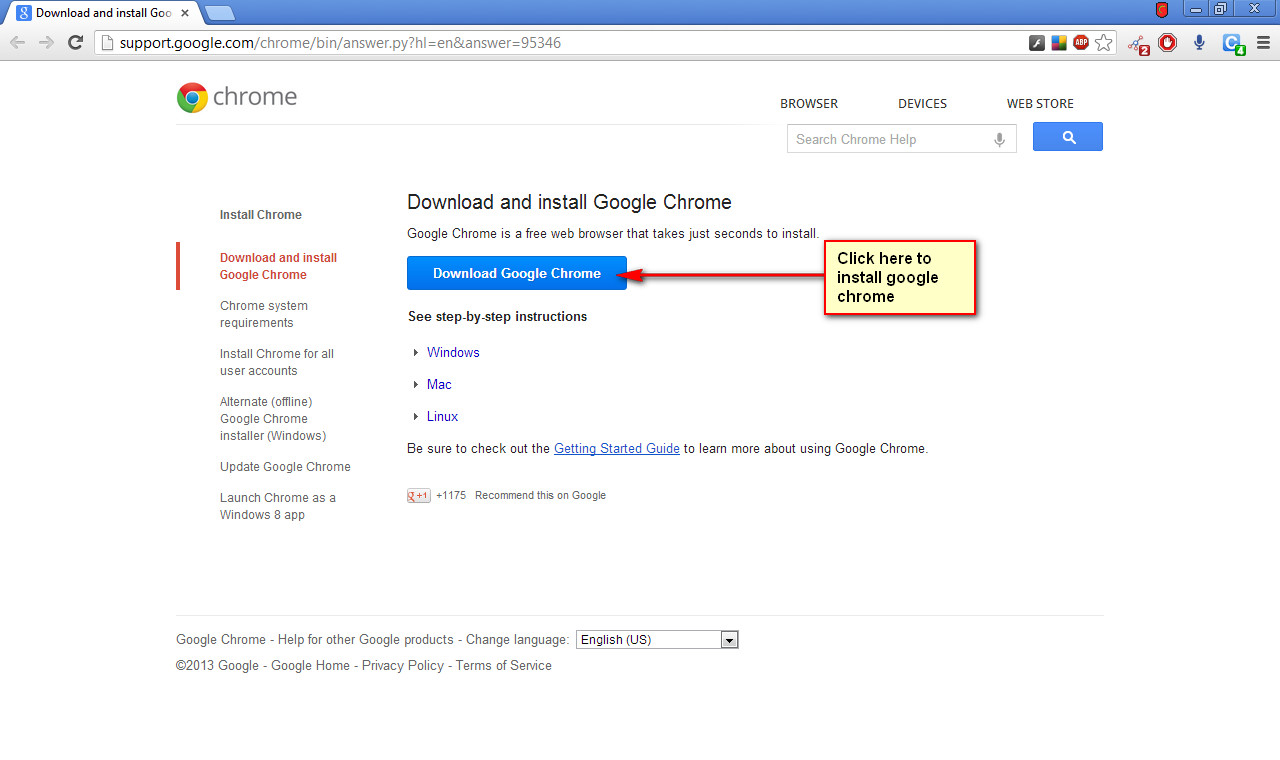Open Chrome system requirements in sidebar
The image size is (1280, 760).
point(264,314)
